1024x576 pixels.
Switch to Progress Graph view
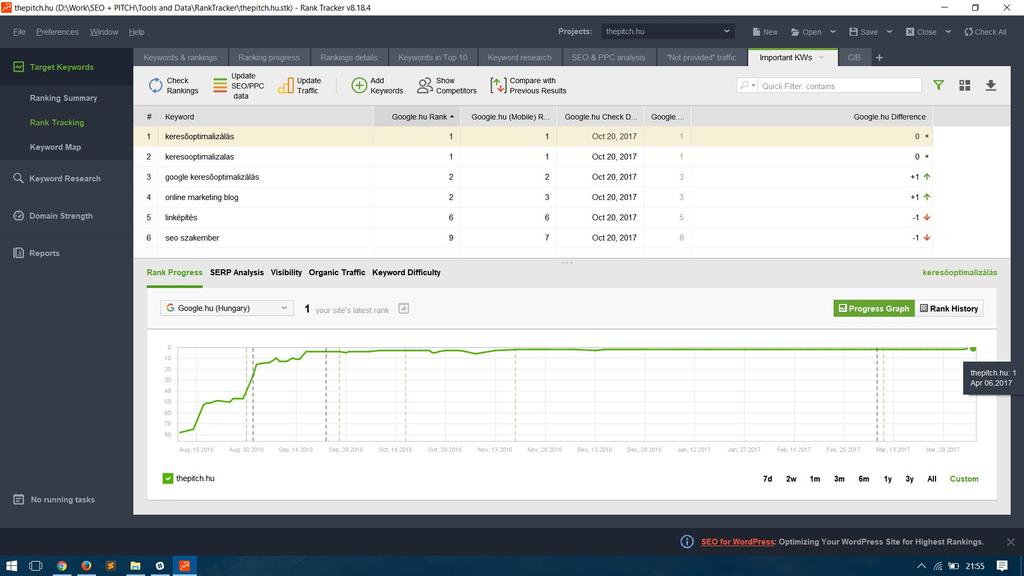click(874, 308)
